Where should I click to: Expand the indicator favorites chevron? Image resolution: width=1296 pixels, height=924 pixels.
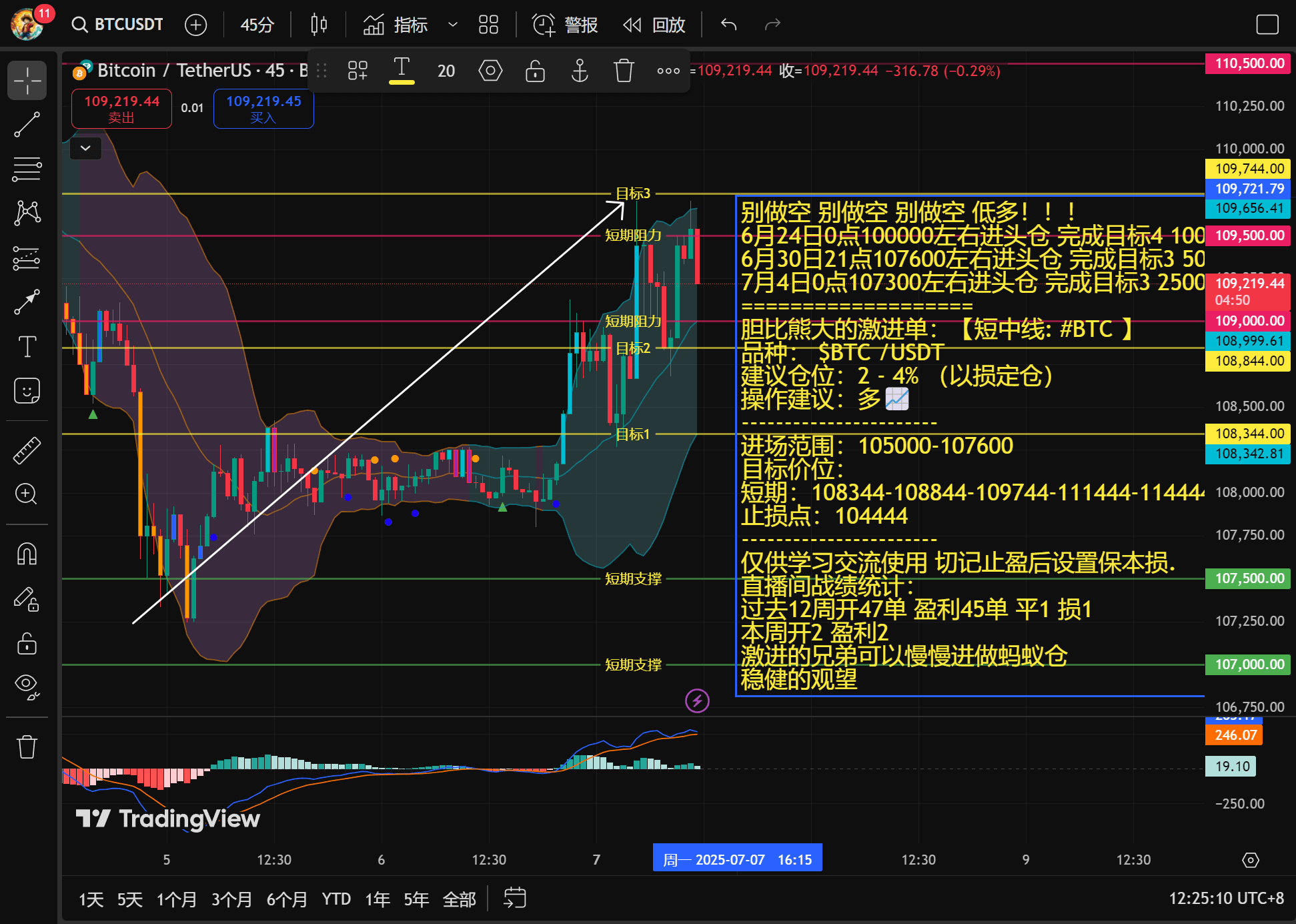(453, 25)
